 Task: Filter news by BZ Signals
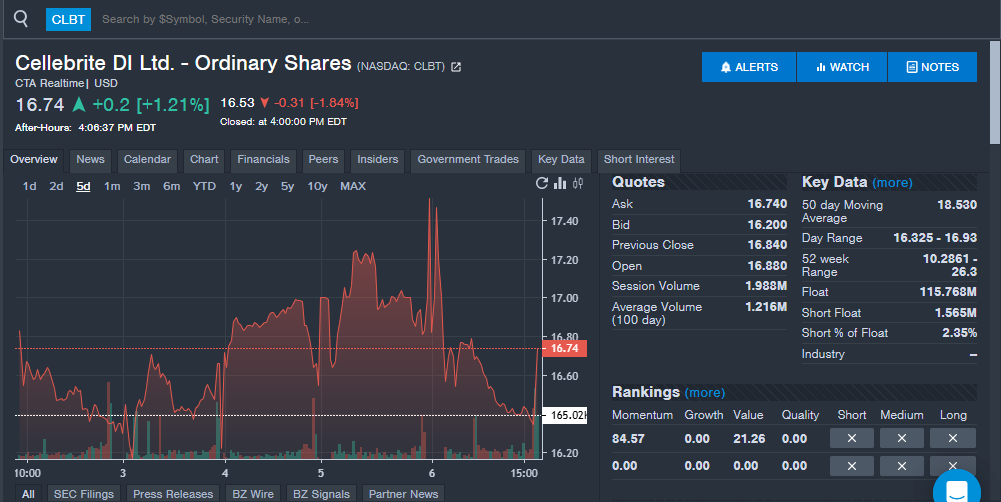click(x=321, y=494)
